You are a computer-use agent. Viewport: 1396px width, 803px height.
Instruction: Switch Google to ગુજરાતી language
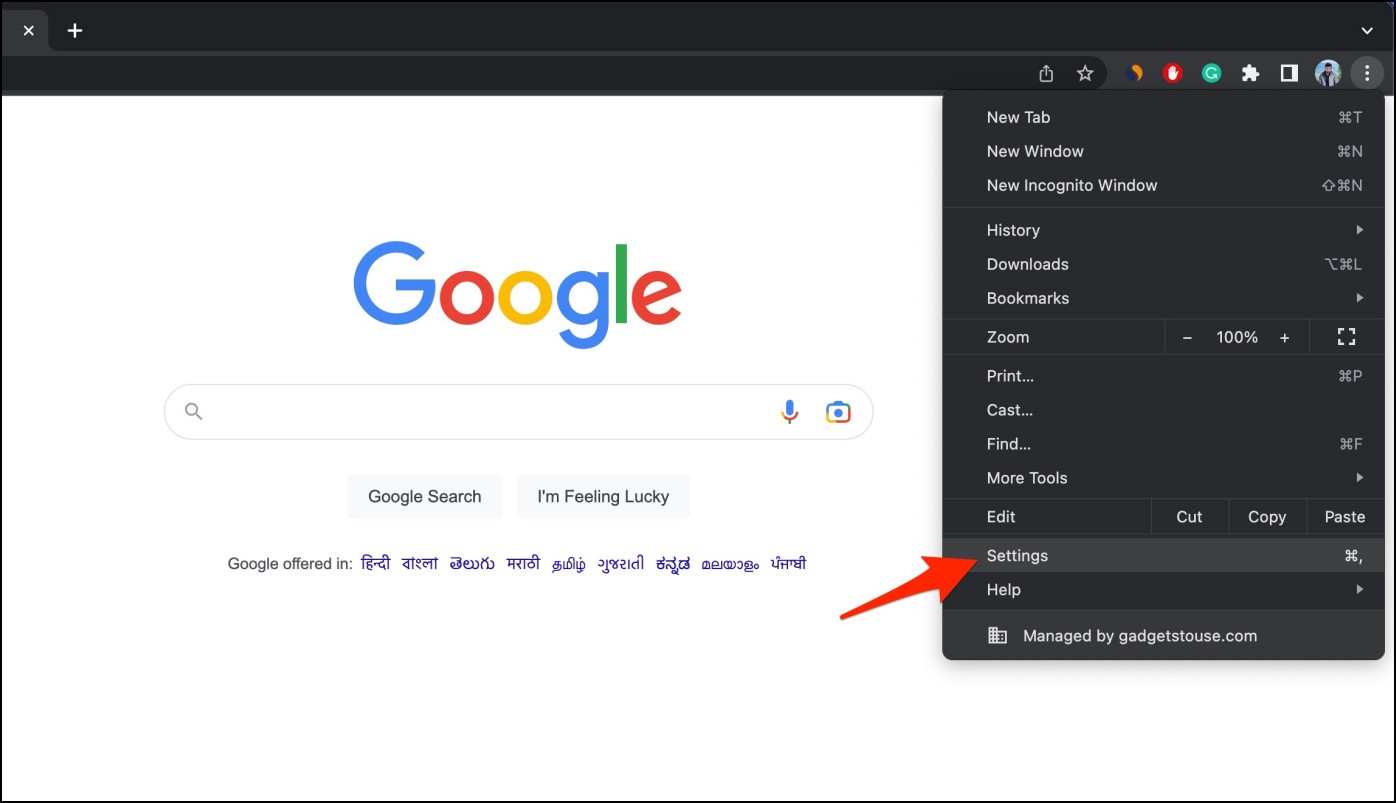(621, 564)
